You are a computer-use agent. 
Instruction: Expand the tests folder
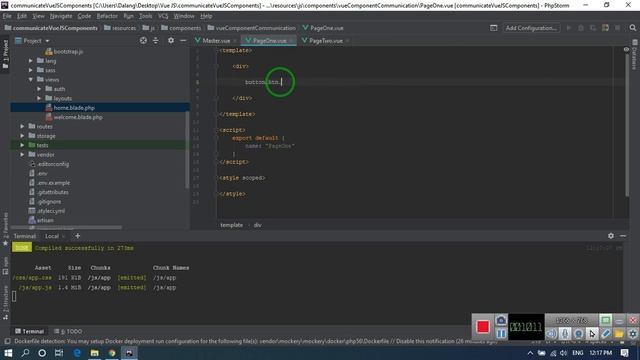click(x=22, y=145)
